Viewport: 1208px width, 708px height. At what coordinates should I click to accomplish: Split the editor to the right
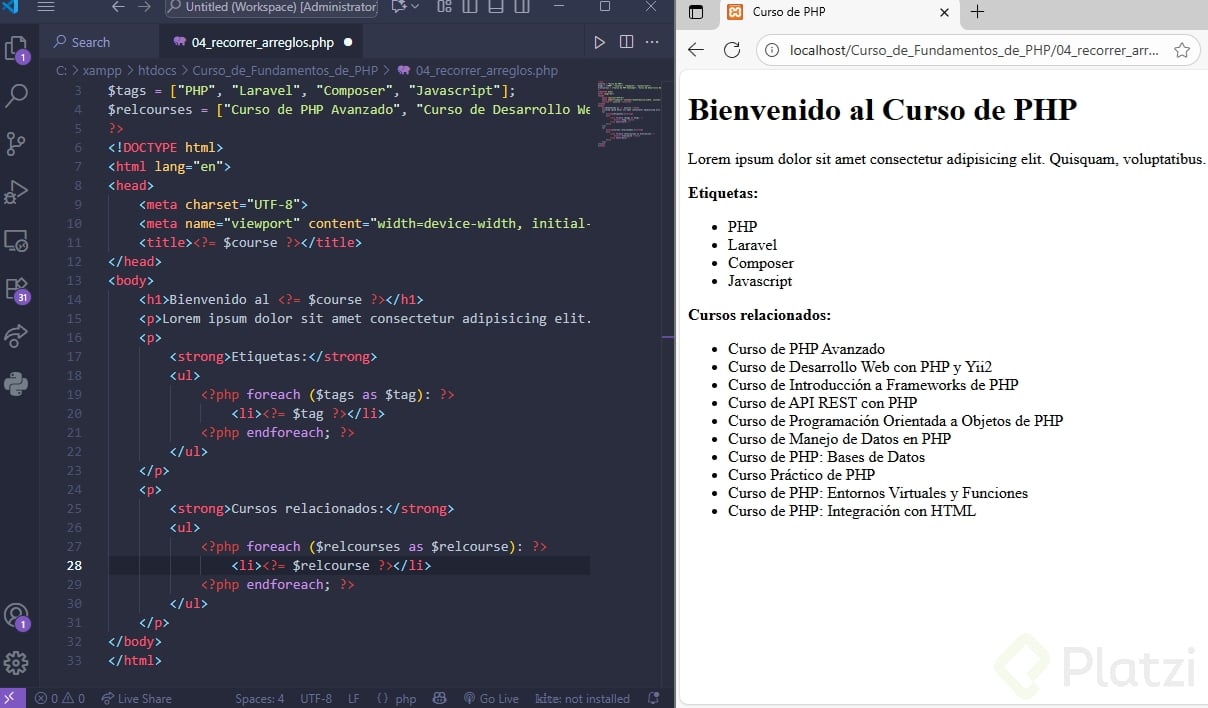626,42
